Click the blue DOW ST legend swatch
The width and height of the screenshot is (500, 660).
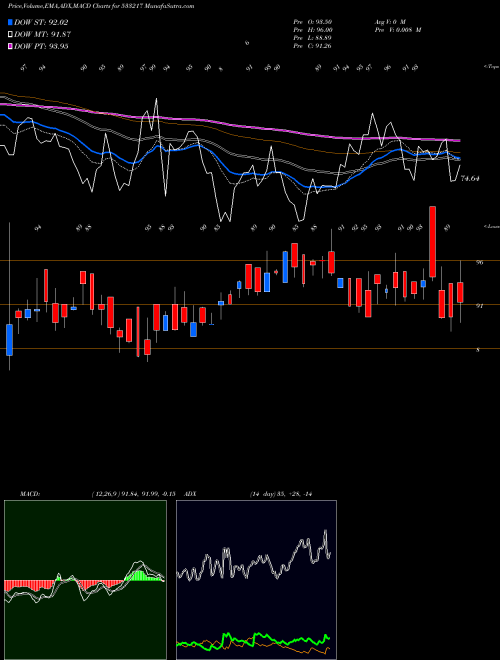click(x=10, y=22)
